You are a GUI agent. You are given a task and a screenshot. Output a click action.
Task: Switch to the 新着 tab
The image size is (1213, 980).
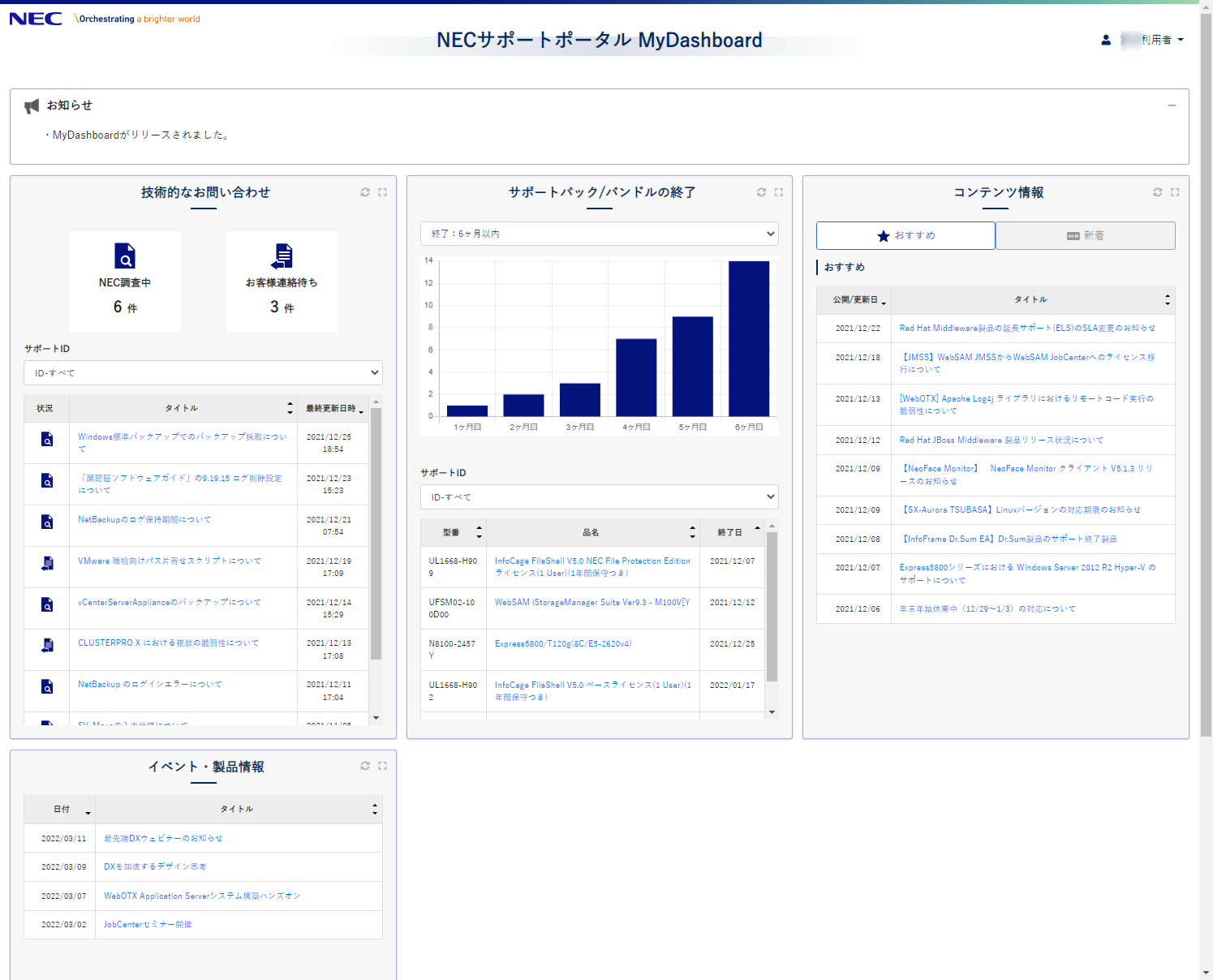[x=1086, y=235]
